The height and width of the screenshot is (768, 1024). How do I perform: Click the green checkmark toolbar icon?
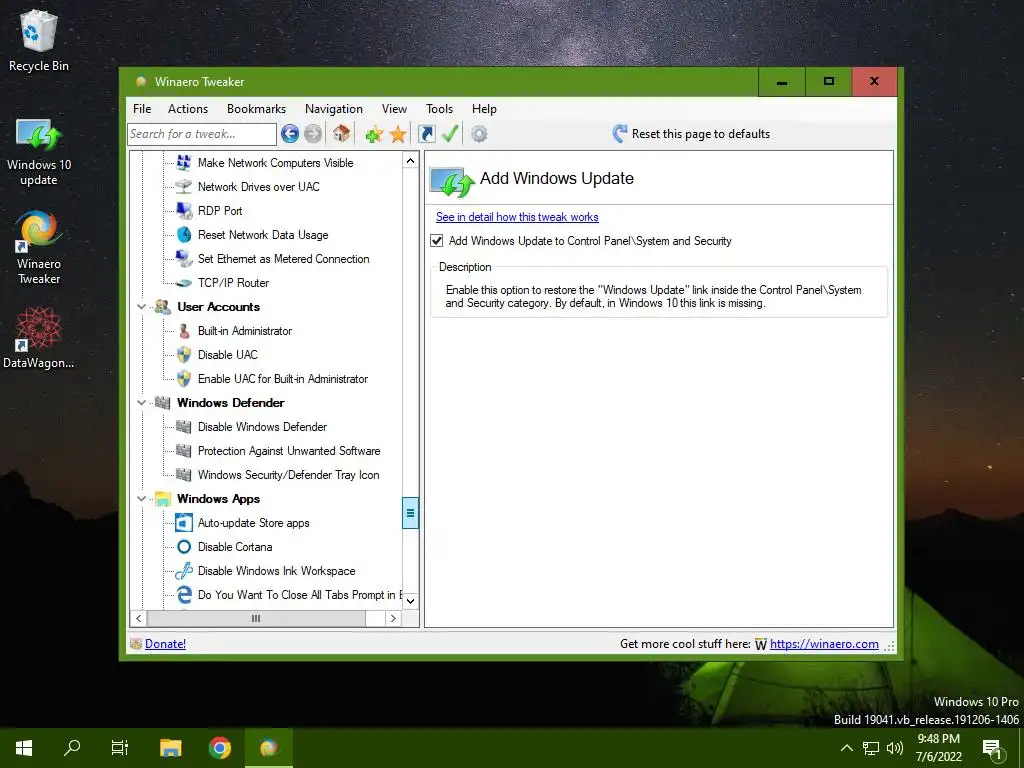(450, 134)
